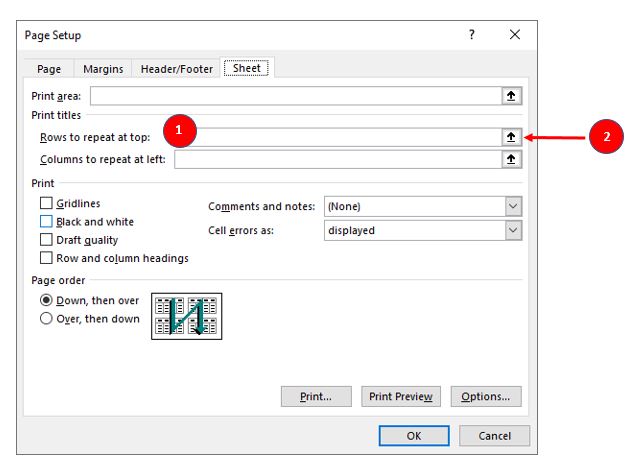
Task: Click collapse icon for Columns to repeat
Action: (511, 159)
